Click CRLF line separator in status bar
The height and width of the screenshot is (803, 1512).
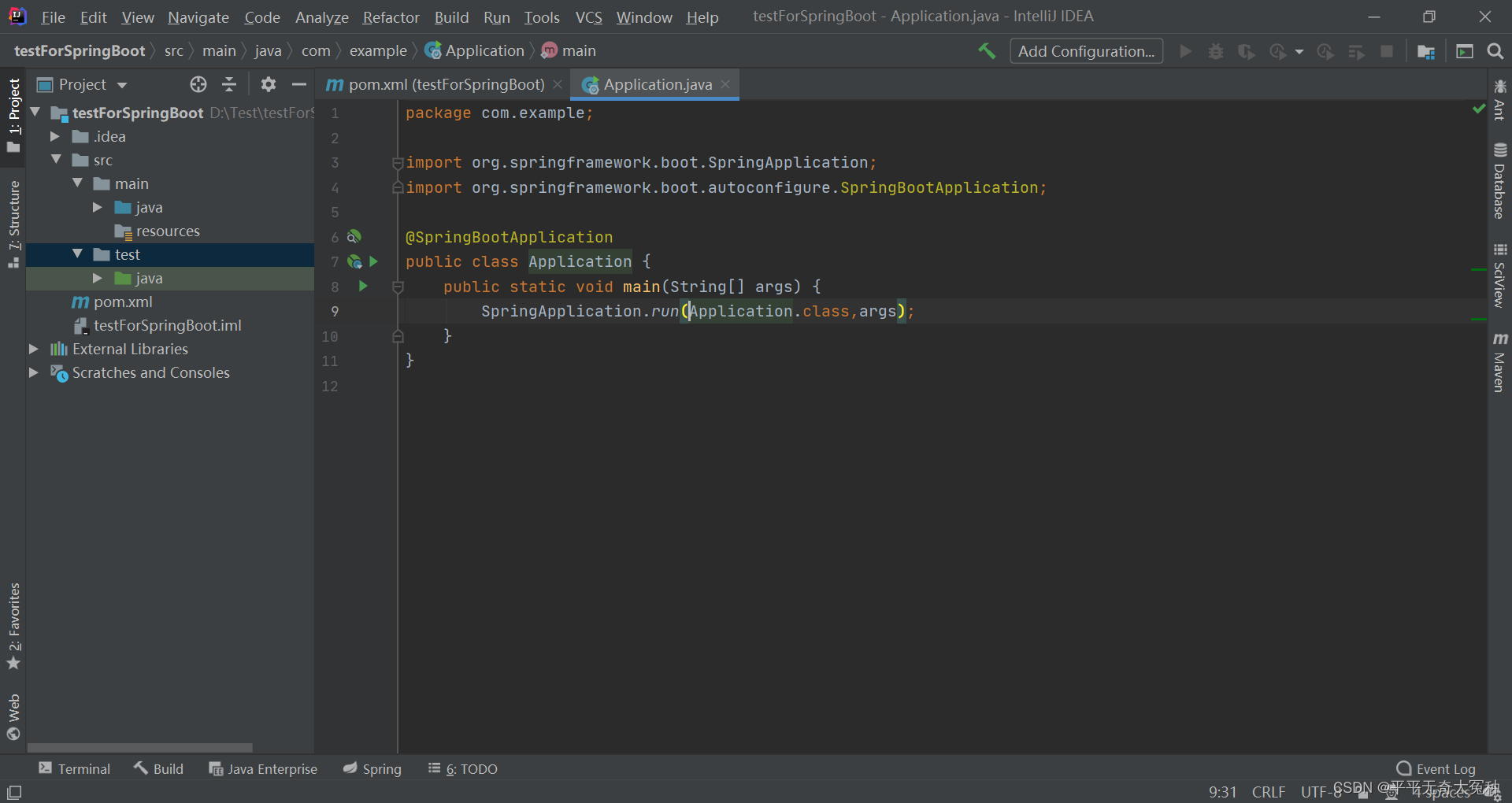1269,792
